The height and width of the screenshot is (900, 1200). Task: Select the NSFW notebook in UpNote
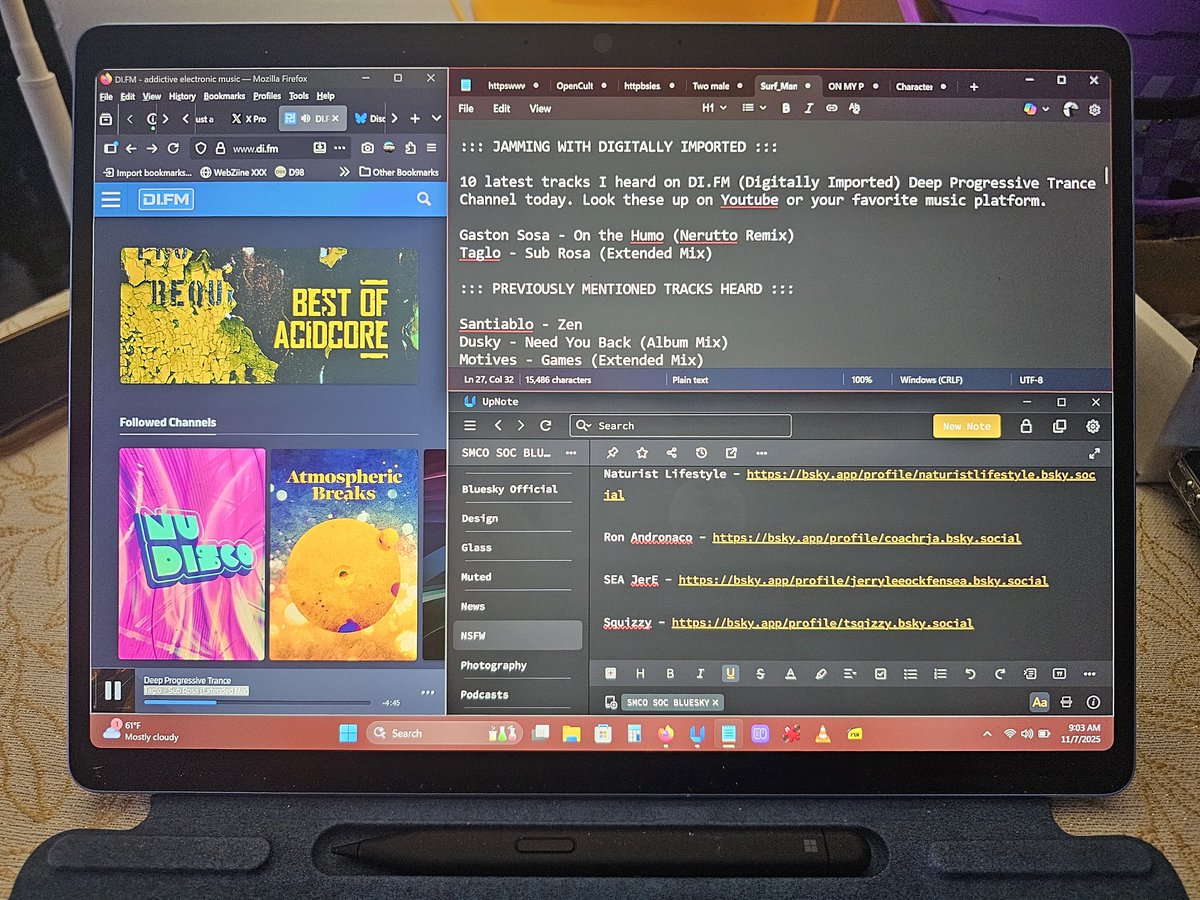coord(516,635)
